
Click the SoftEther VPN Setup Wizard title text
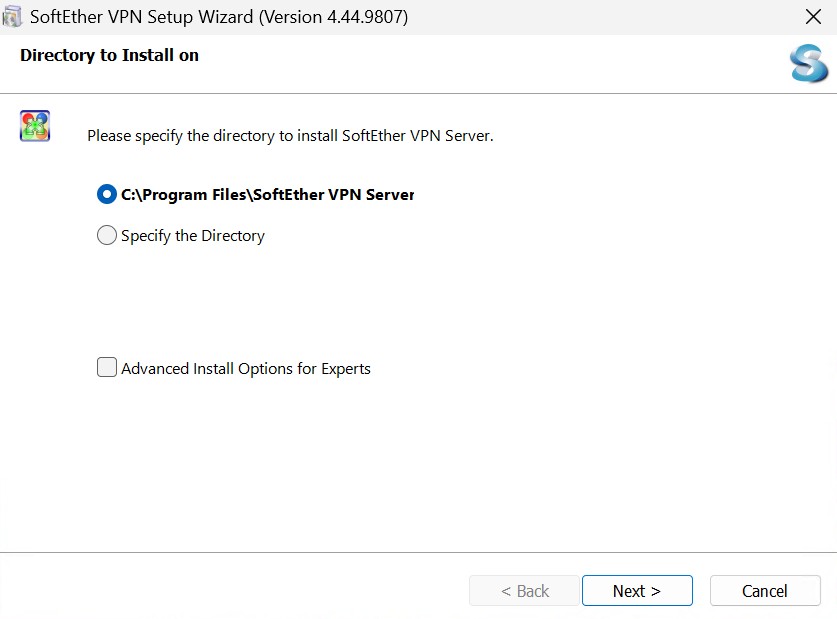tap(140, 17)
